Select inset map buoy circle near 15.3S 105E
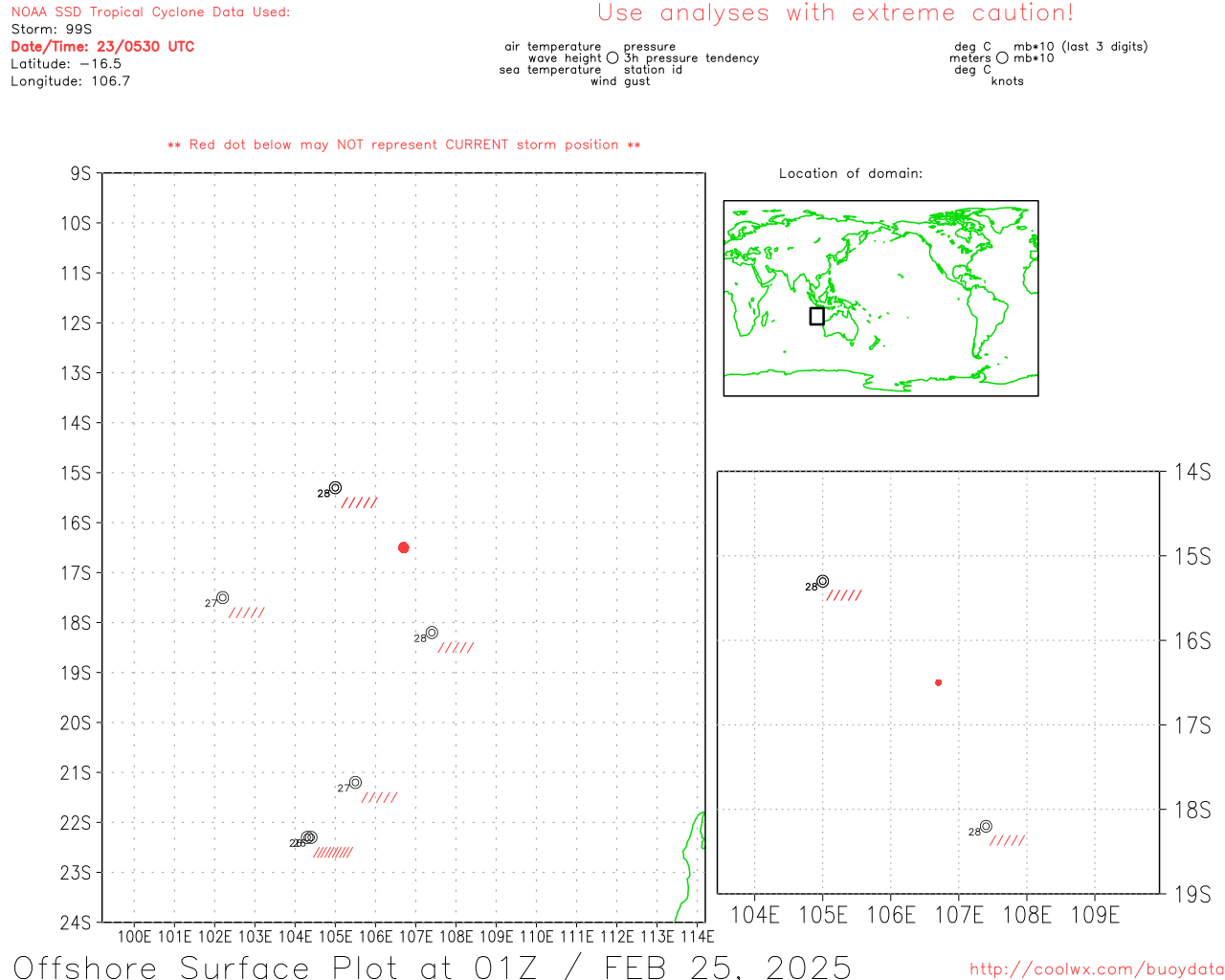Image resolution: width=1225 pixels, height=980 pixels. [x=822, y=581]
